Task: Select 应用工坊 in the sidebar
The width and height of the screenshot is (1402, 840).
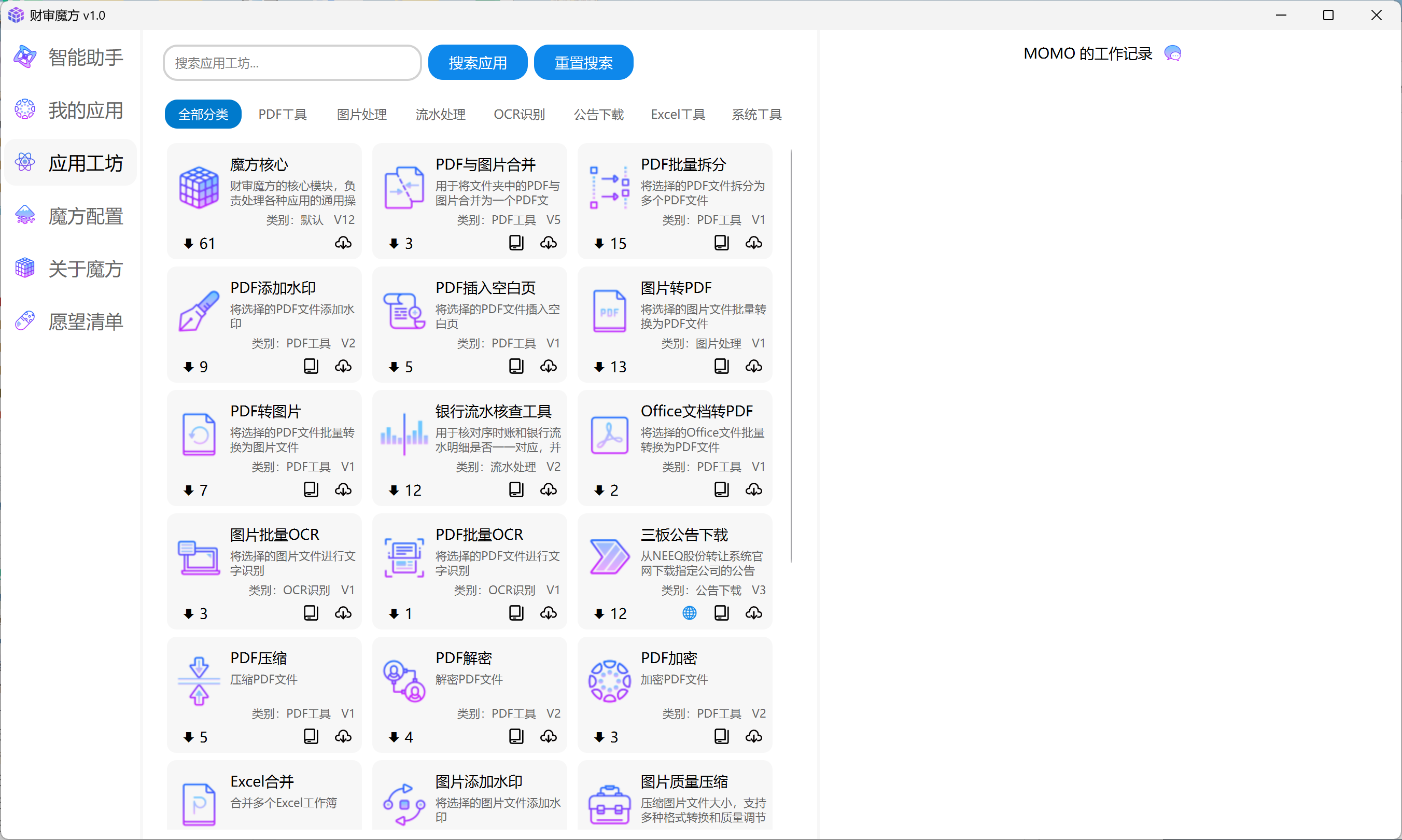Action: pyautogui.click(x=70, y=163)
